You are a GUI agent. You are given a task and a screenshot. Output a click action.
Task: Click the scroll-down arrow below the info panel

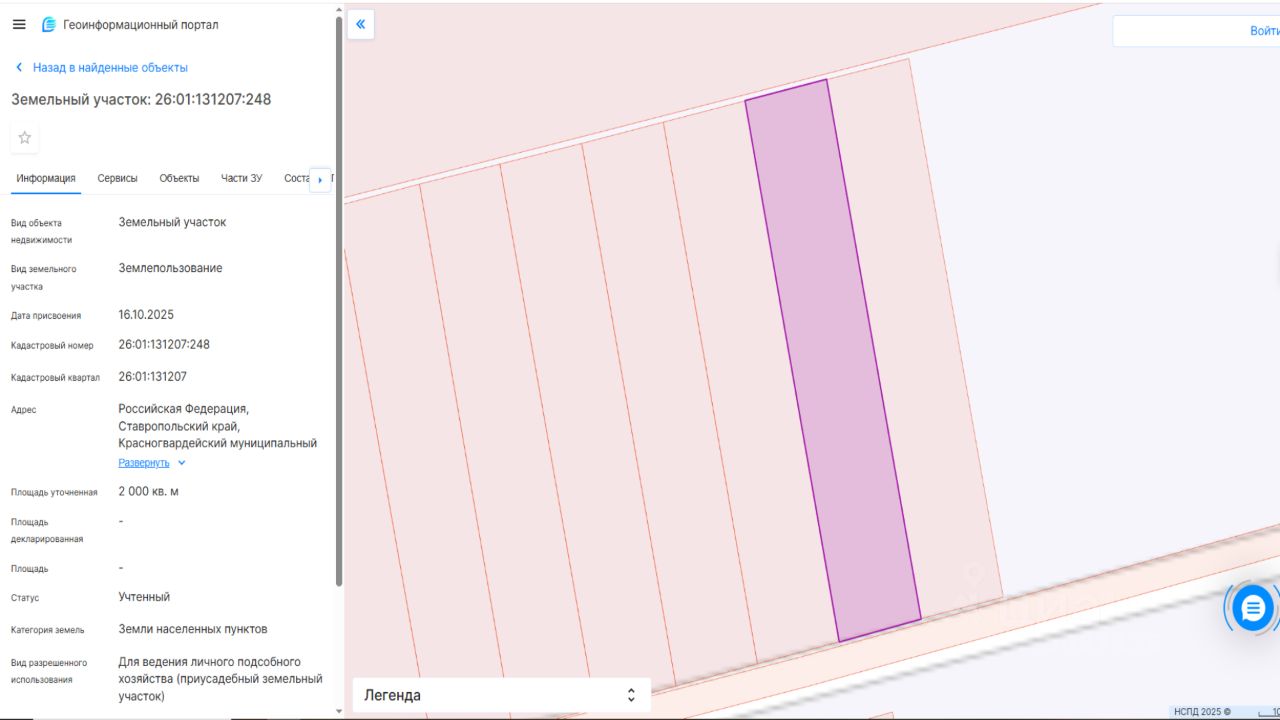339,711
